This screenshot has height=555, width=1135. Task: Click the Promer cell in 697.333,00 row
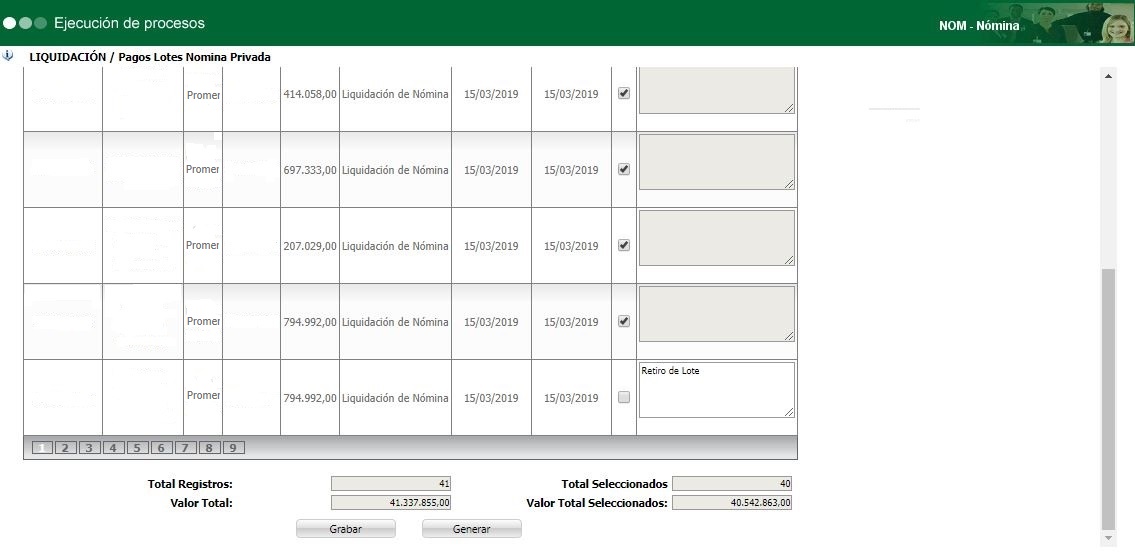click(x=203, y=169)
